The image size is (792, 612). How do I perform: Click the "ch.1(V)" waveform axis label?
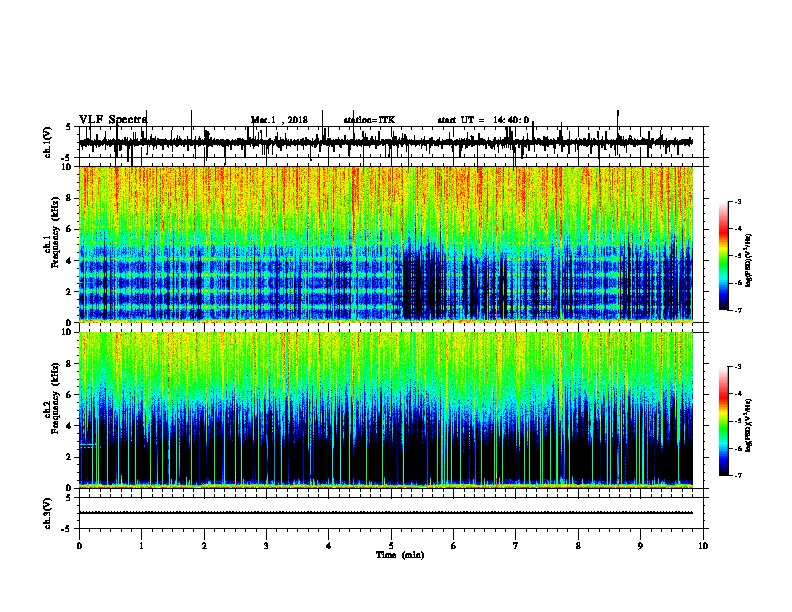coord(47,142)
